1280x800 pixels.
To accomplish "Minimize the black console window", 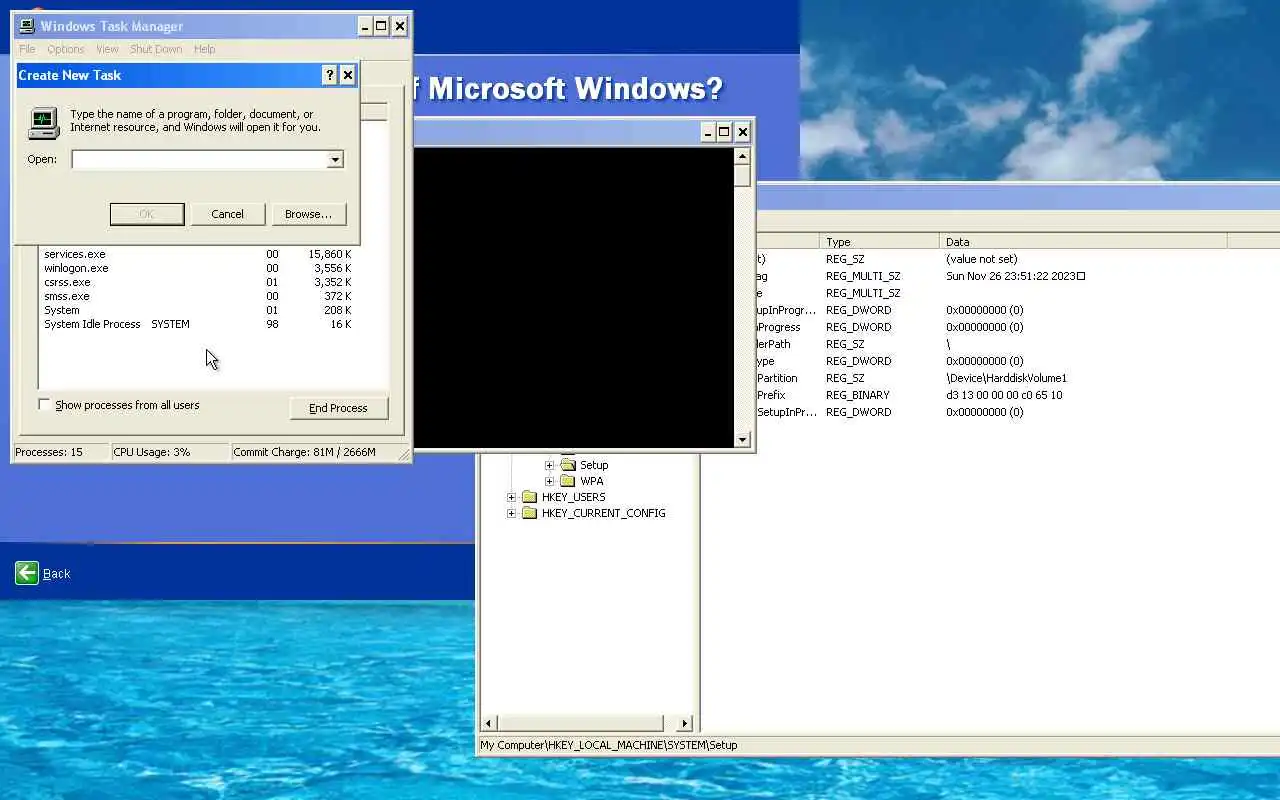I will click(708, 132).
